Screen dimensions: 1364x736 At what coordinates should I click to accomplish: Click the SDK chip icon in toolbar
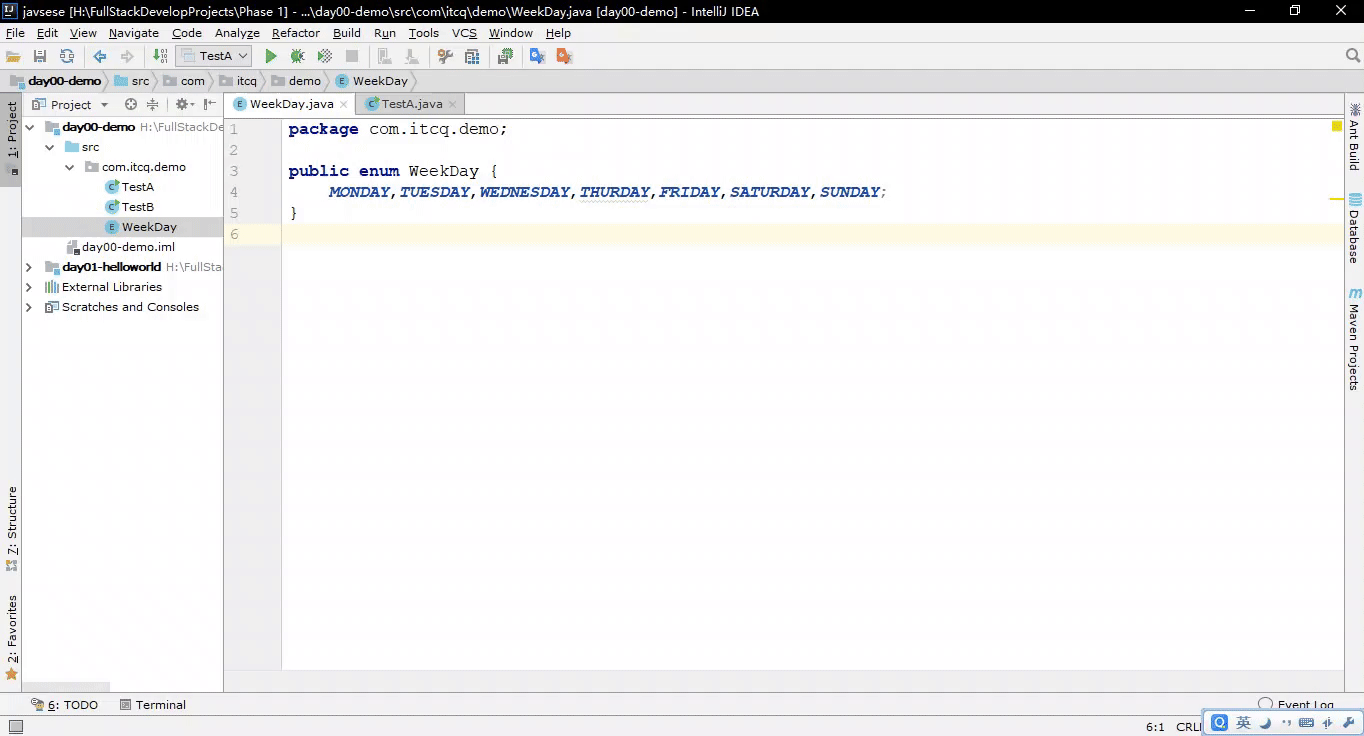[x=505, y=56]
